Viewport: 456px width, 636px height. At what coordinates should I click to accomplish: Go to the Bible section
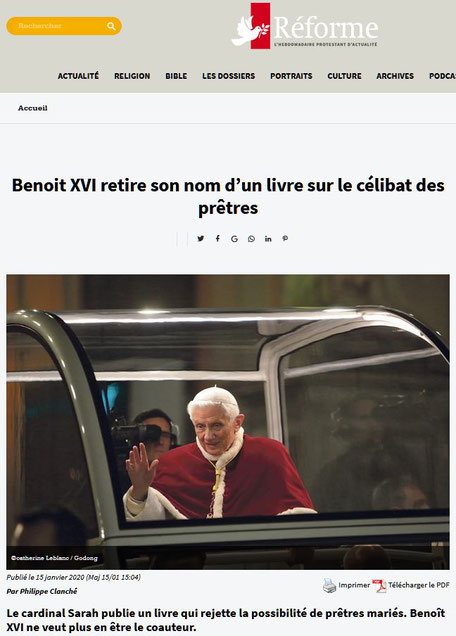pos(176,76)
